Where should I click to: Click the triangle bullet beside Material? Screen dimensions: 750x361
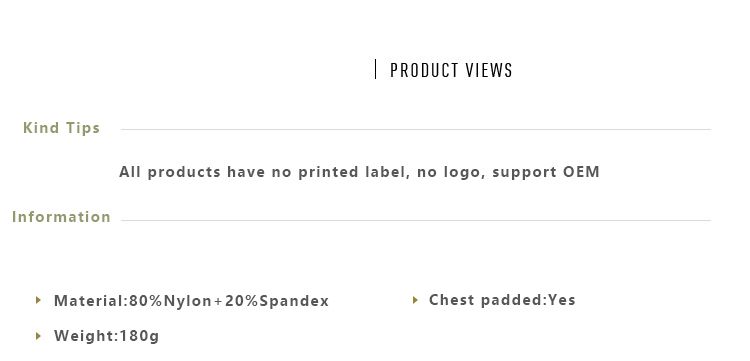click(x=39, y=300)
